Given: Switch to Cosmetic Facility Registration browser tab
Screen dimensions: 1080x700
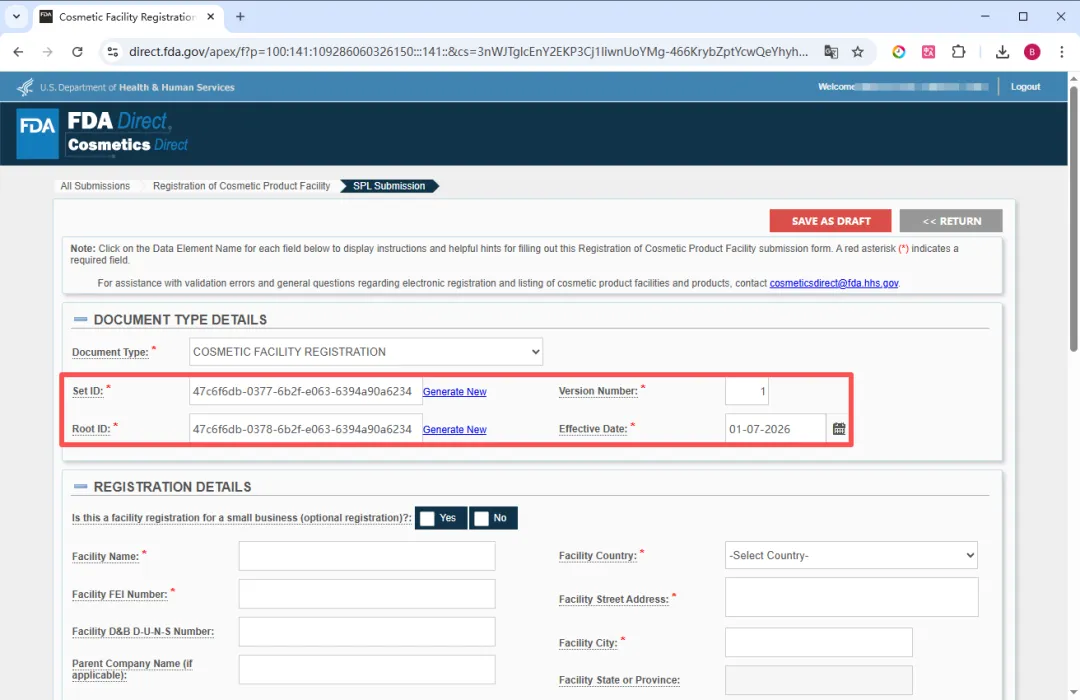Looking at the screenshot, I should pyautogui.click(x=127, y=17).
